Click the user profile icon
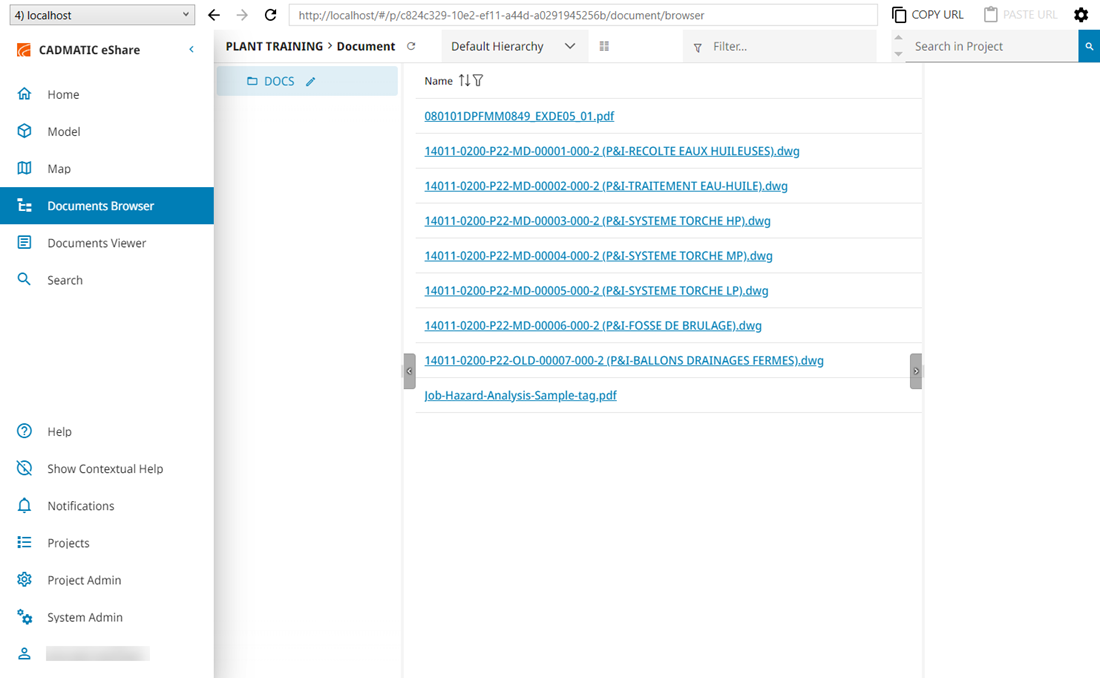The image size is (1100, 678). 25,653
